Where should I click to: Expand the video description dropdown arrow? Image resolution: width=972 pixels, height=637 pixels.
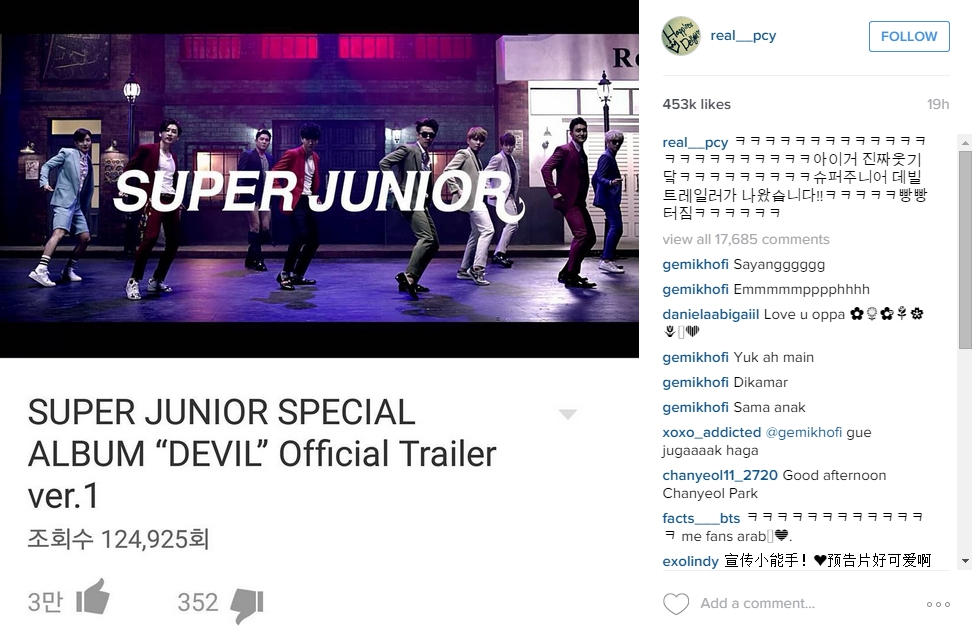568,414
